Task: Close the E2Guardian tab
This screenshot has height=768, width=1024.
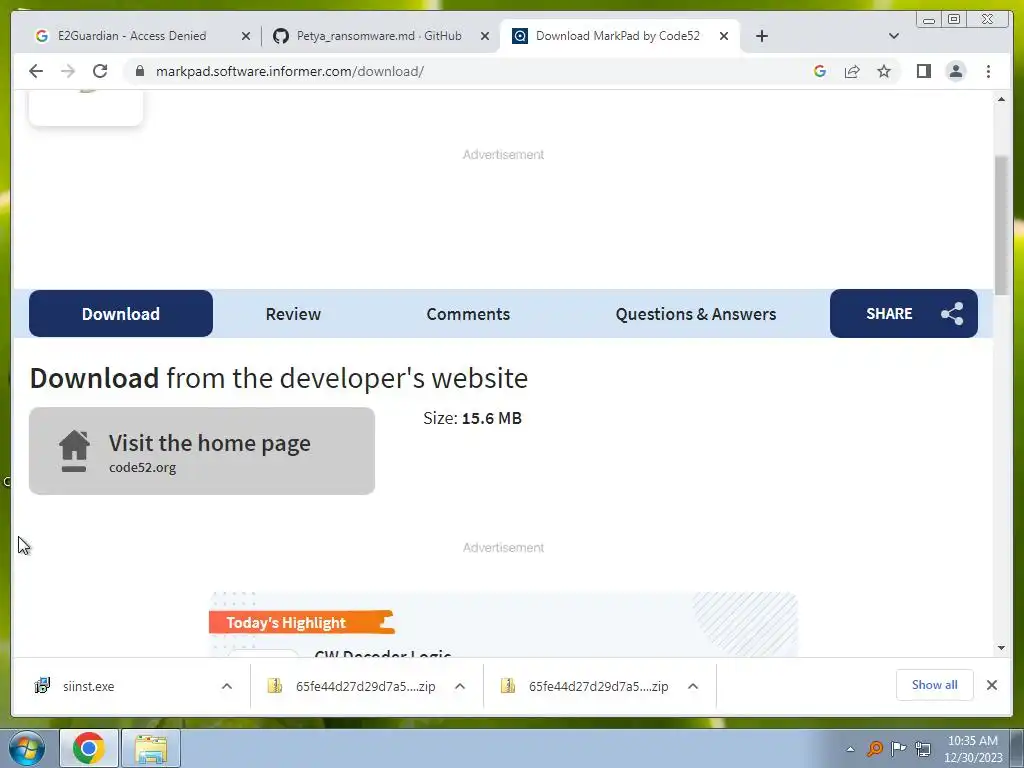Action: point(246,36)
